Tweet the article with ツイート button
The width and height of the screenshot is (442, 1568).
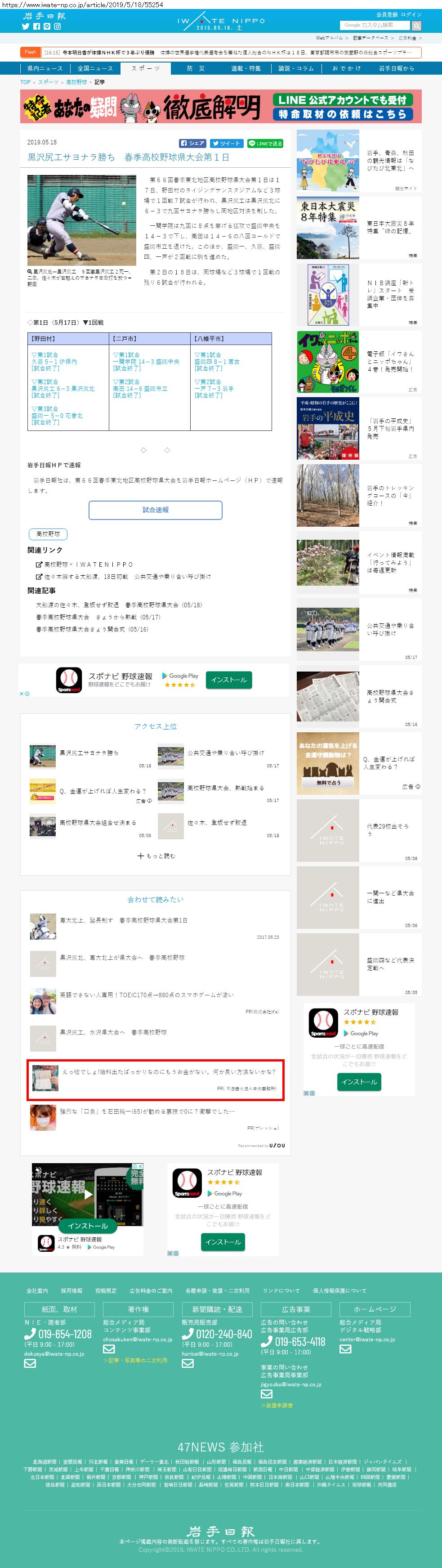227,143
